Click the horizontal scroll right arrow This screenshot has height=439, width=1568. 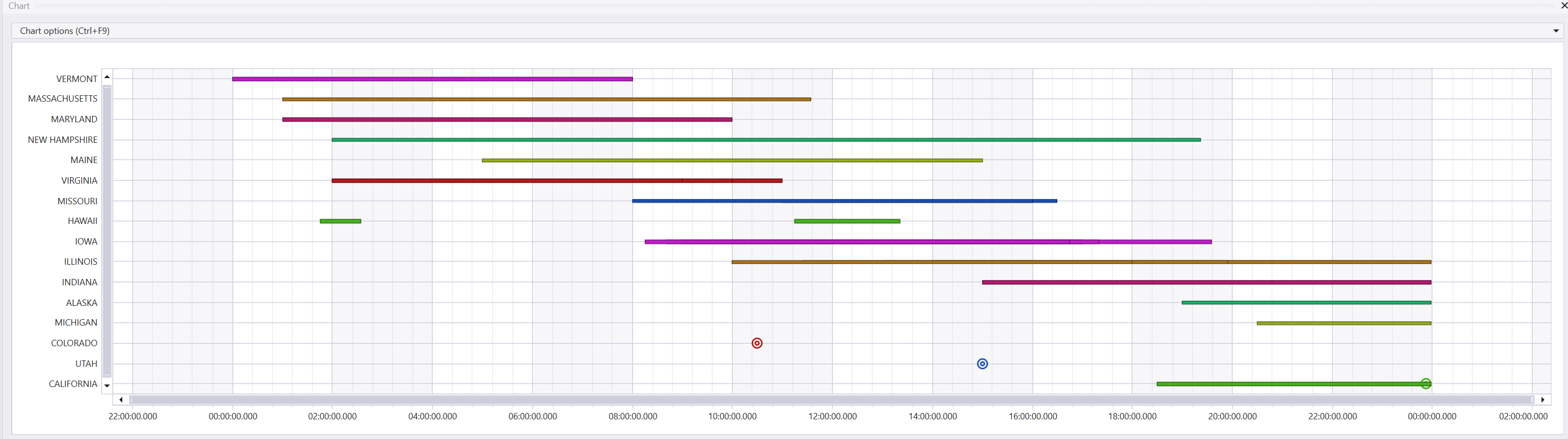(x=1542, y=399)
